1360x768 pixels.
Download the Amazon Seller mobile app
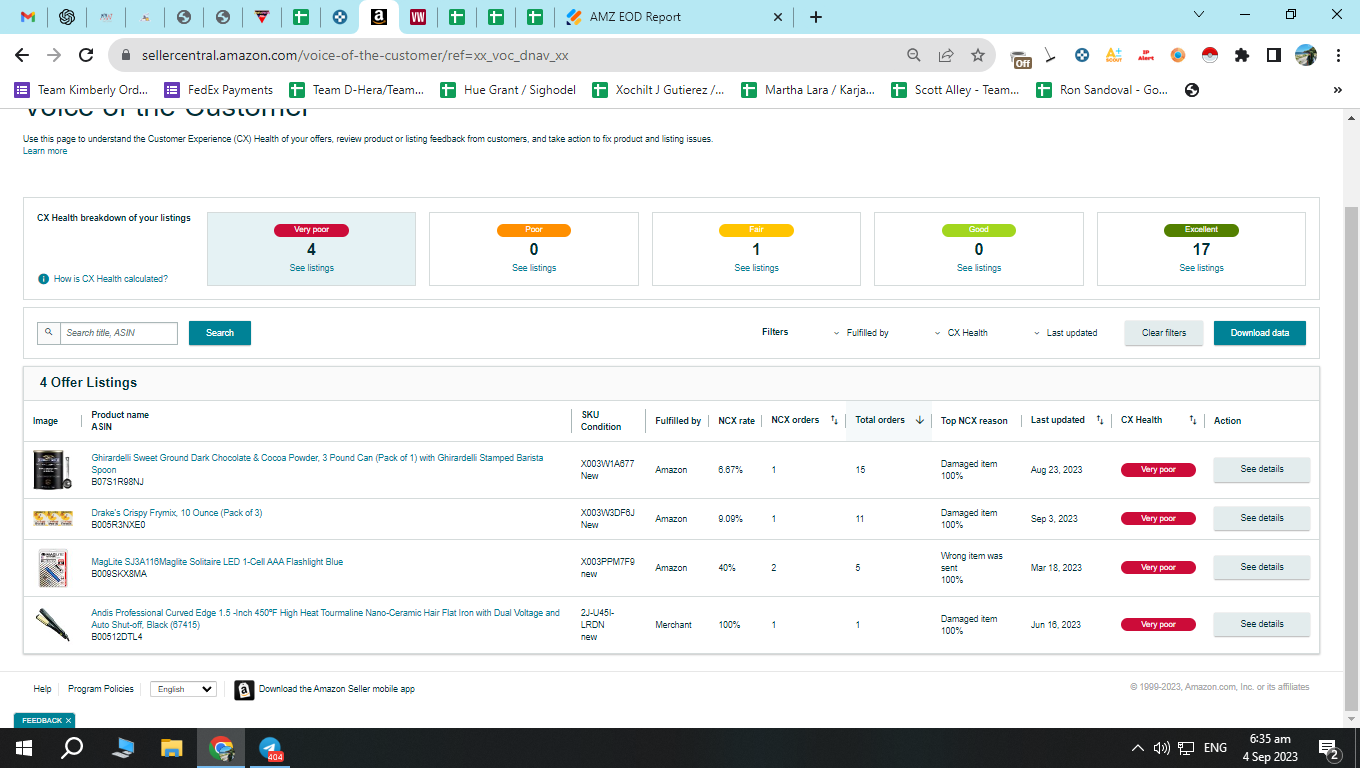[324, 689]
